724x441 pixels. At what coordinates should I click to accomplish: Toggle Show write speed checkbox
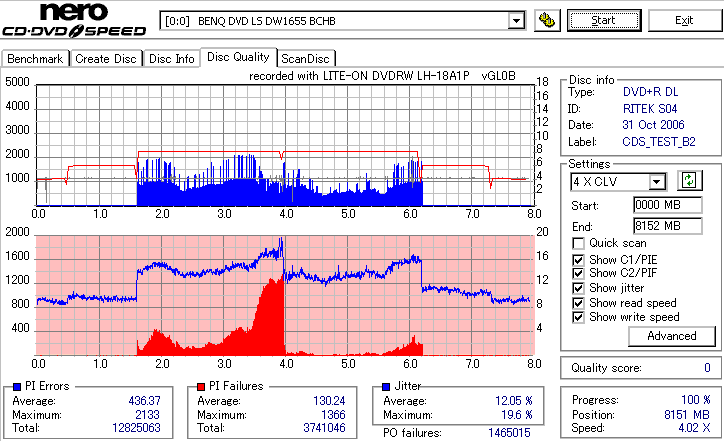[578, 317]
